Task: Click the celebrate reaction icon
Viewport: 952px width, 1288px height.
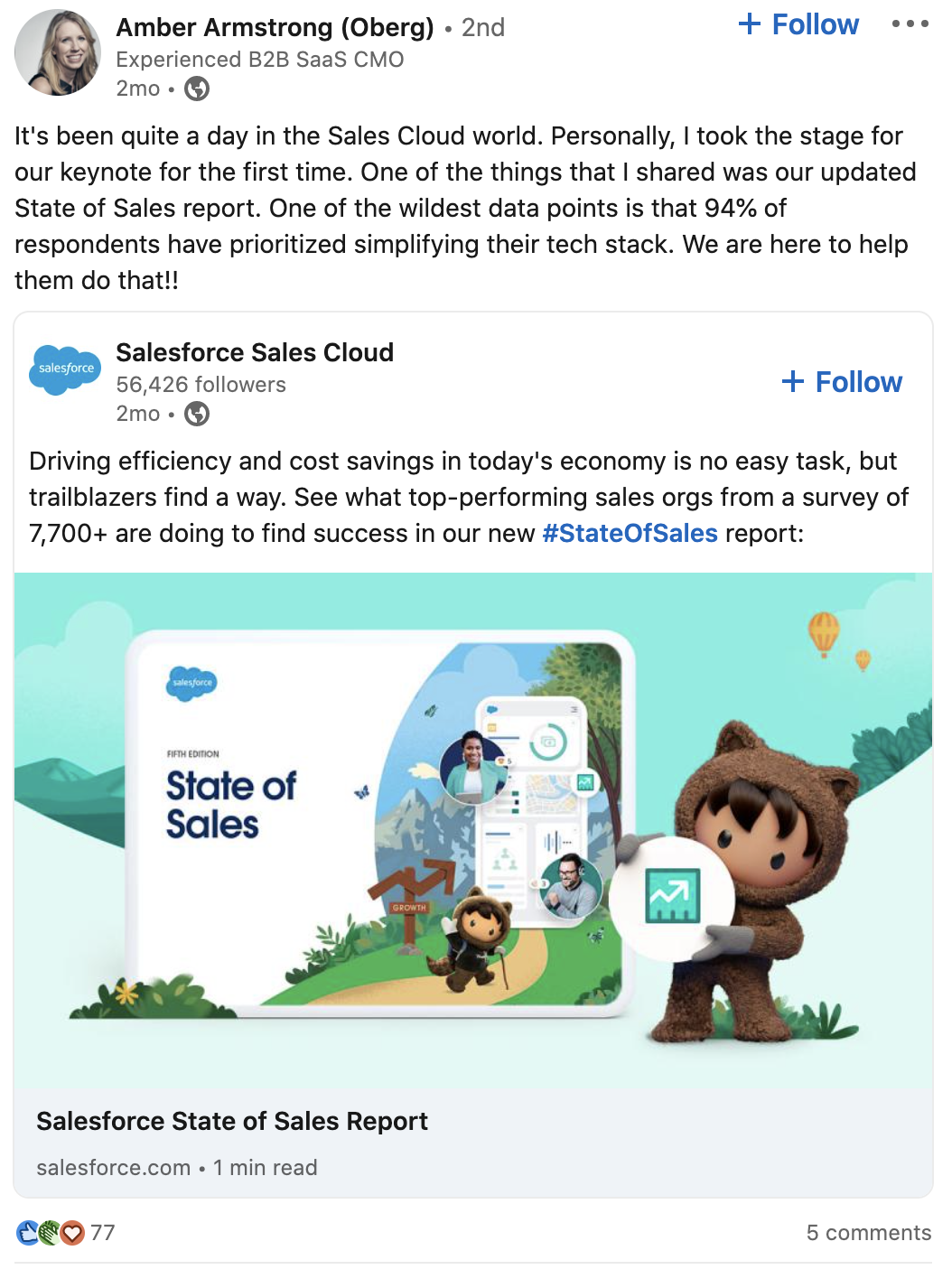Action: pyautogui.click(x=49, y=1232)
